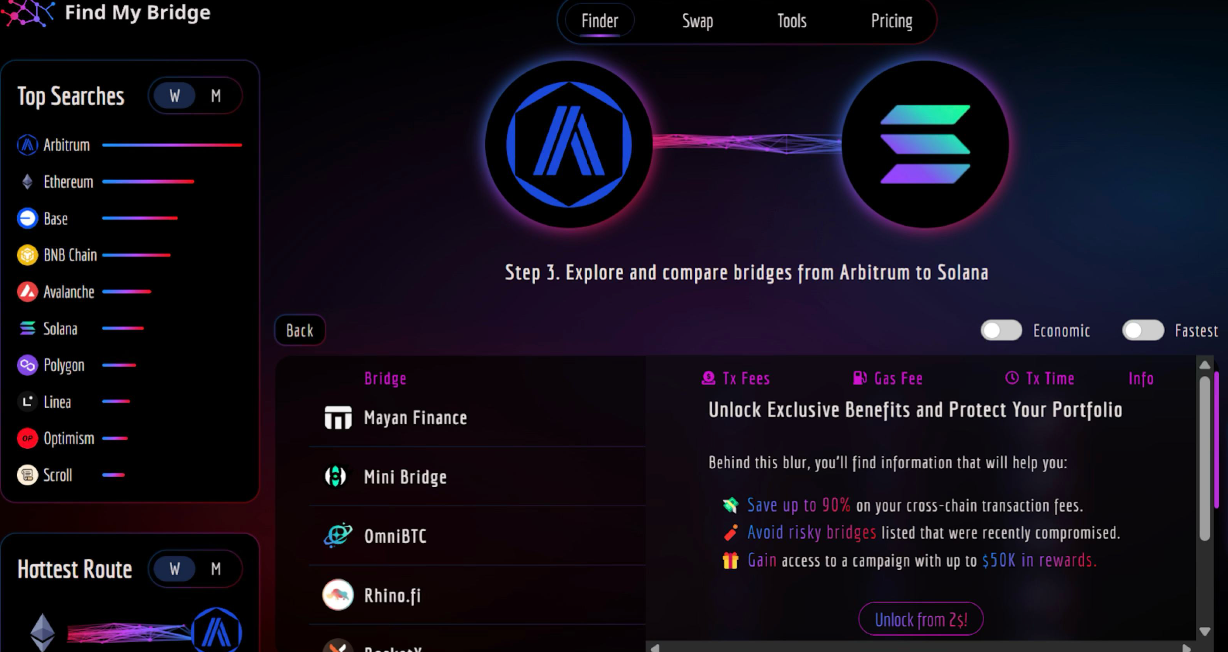Enable the Economic toggle

[1001, 331]
